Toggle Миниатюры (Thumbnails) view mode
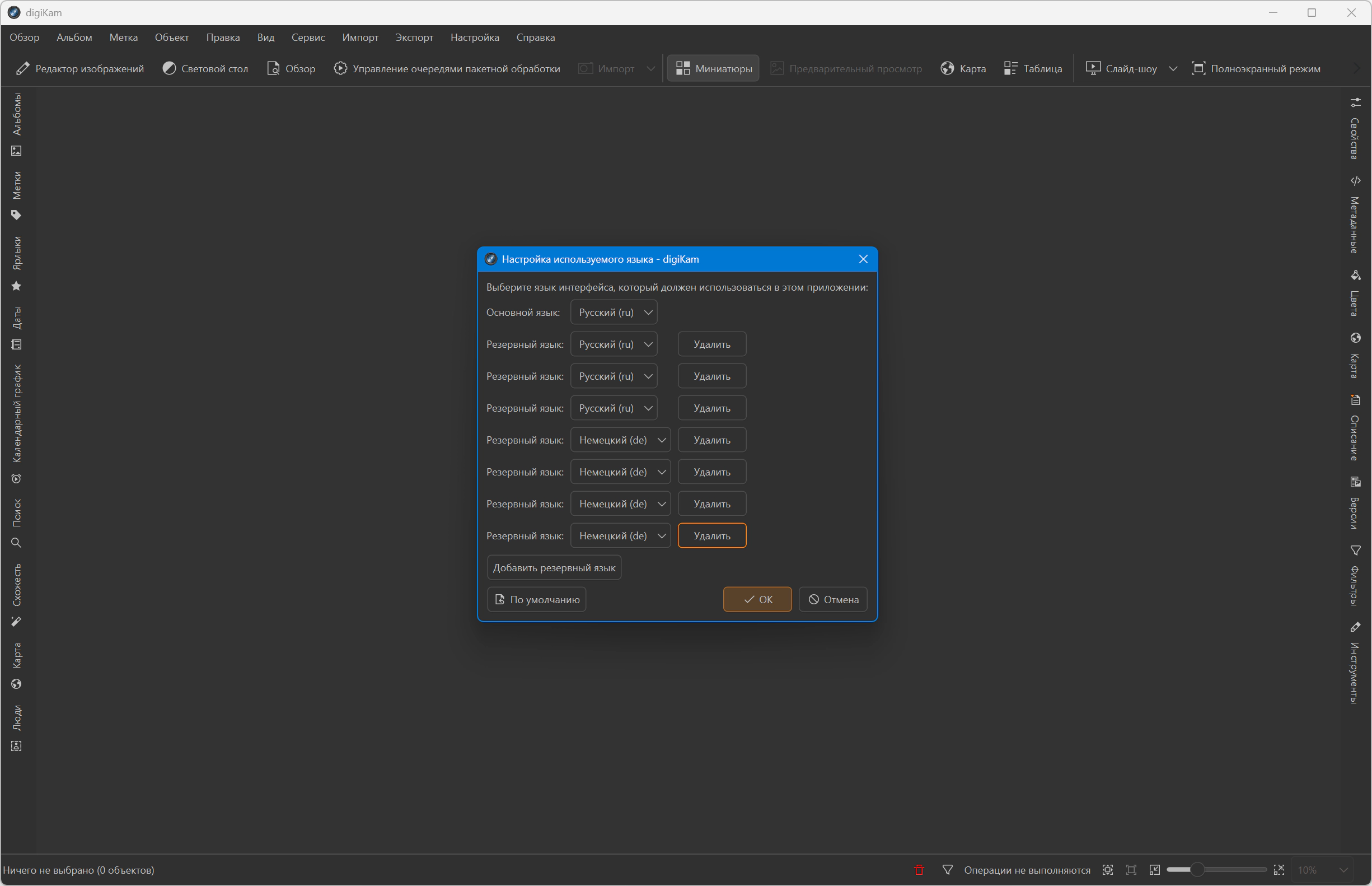This screenshot has height=886, width=1372. point(713,68)
